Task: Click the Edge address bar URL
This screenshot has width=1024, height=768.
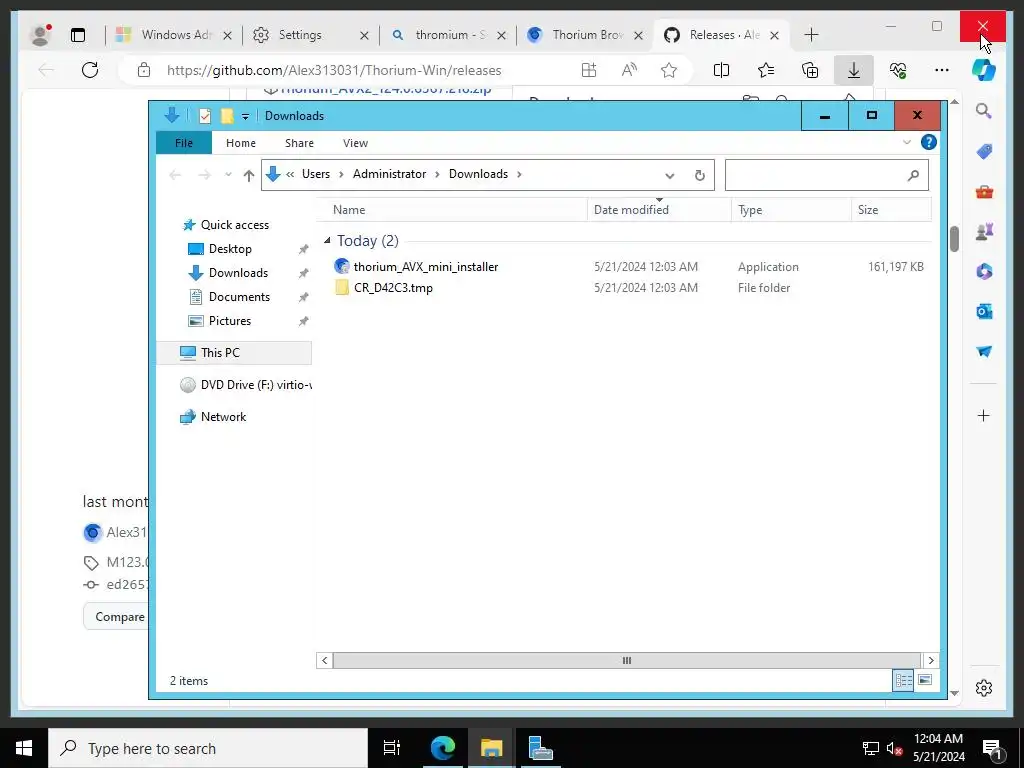Action: pyautogui.click(x=334, y=70)
